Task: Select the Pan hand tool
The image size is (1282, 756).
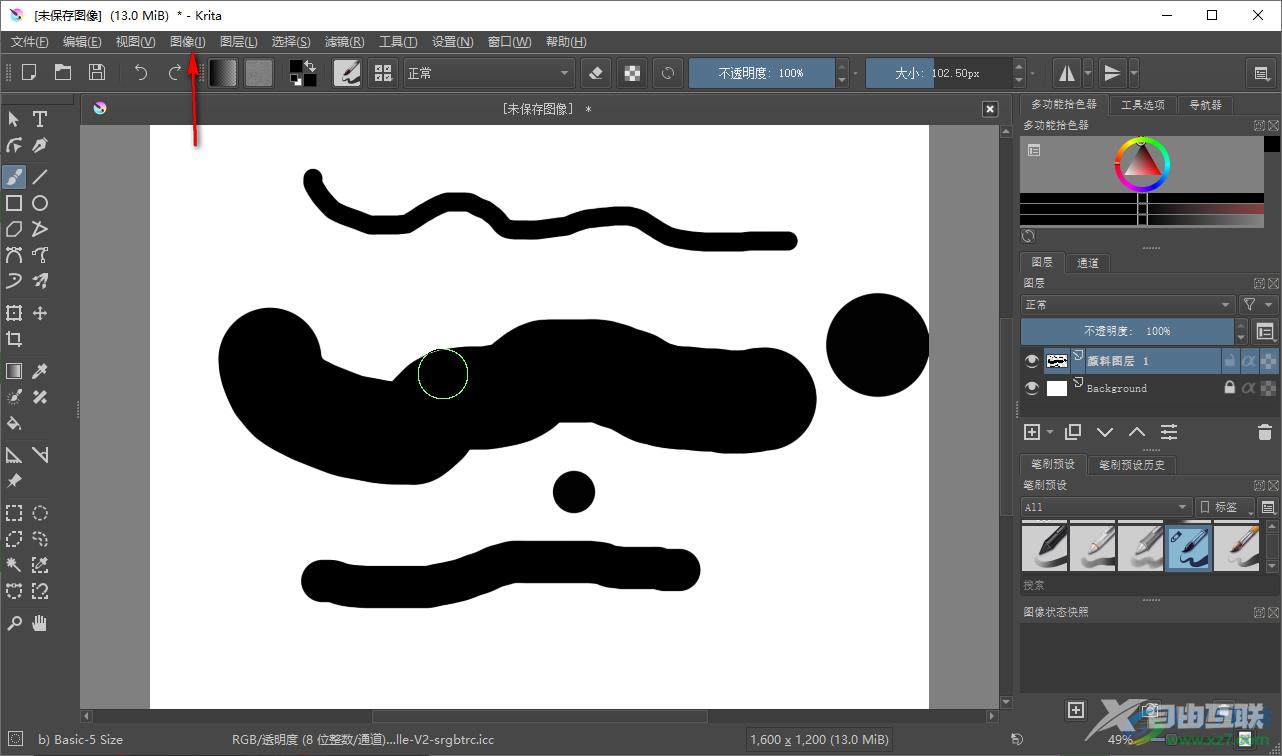Action: coord(40,623)
